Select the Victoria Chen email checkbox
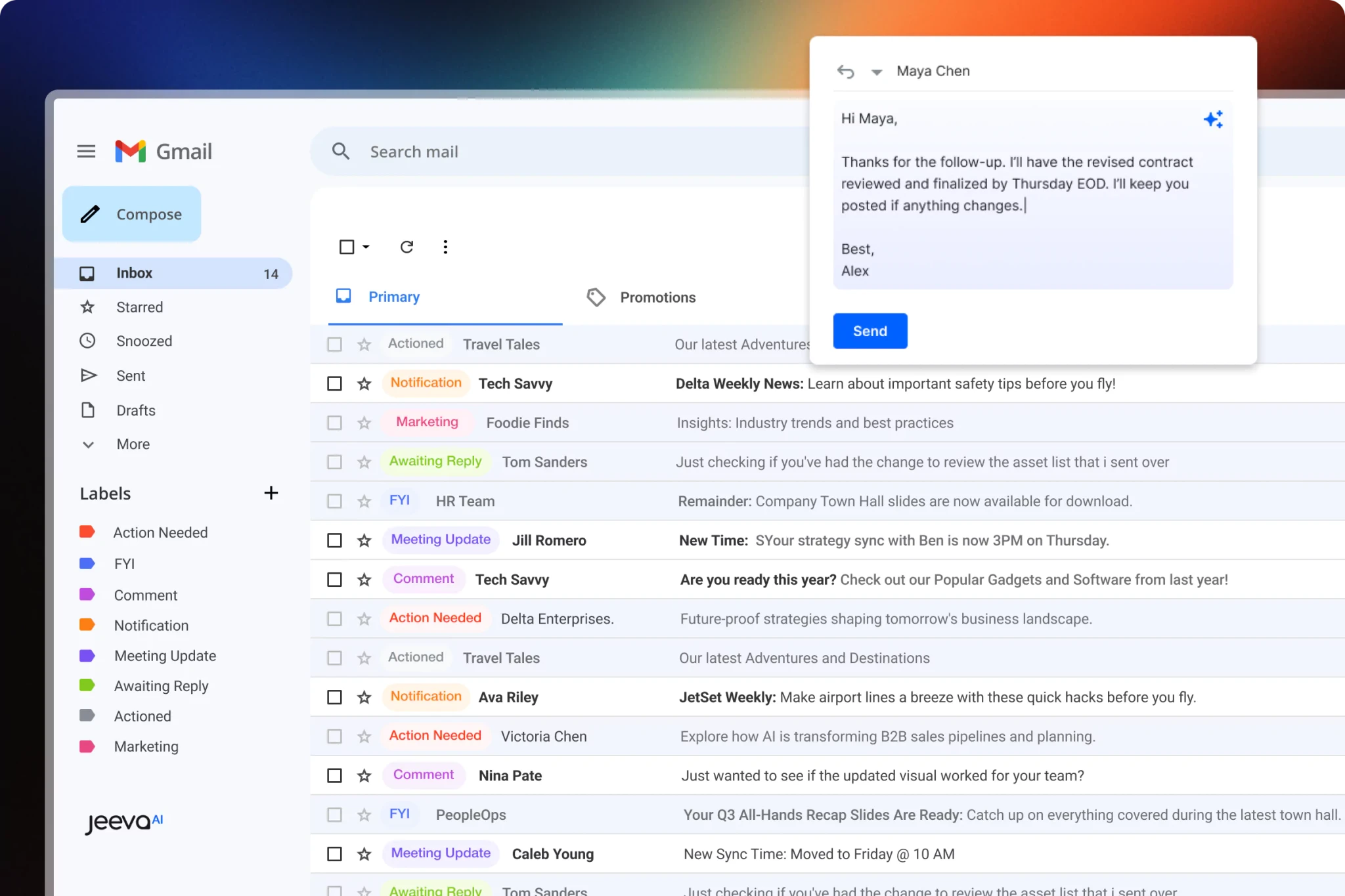1345x896 pixels. pyautogui.click(x=335, y=736)
